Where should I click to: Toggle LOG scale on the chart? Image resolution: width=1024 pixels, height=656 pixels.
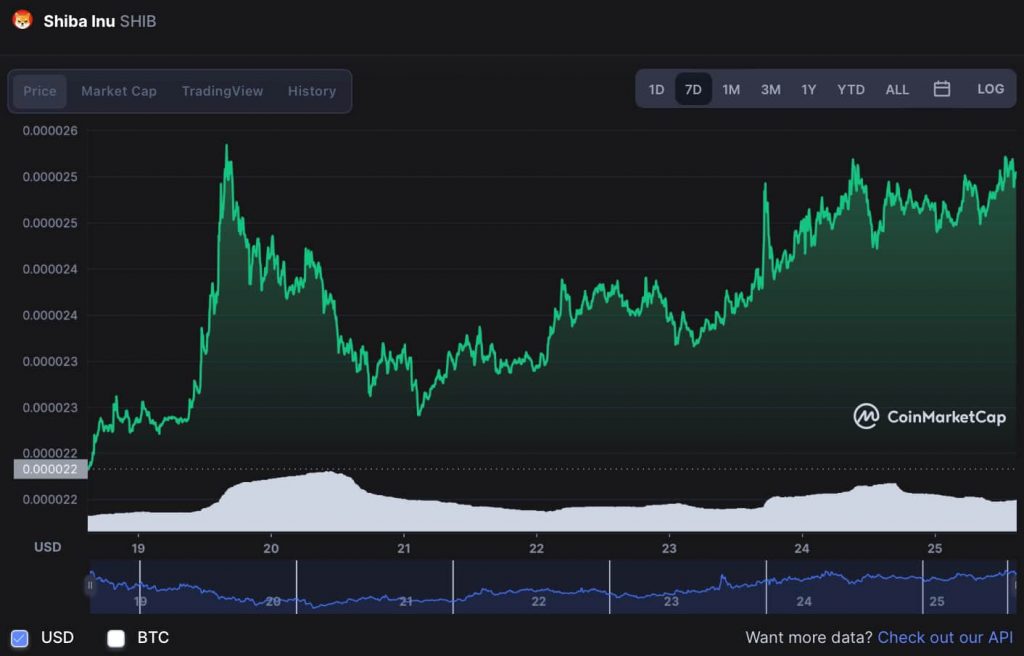coord(990,89)
